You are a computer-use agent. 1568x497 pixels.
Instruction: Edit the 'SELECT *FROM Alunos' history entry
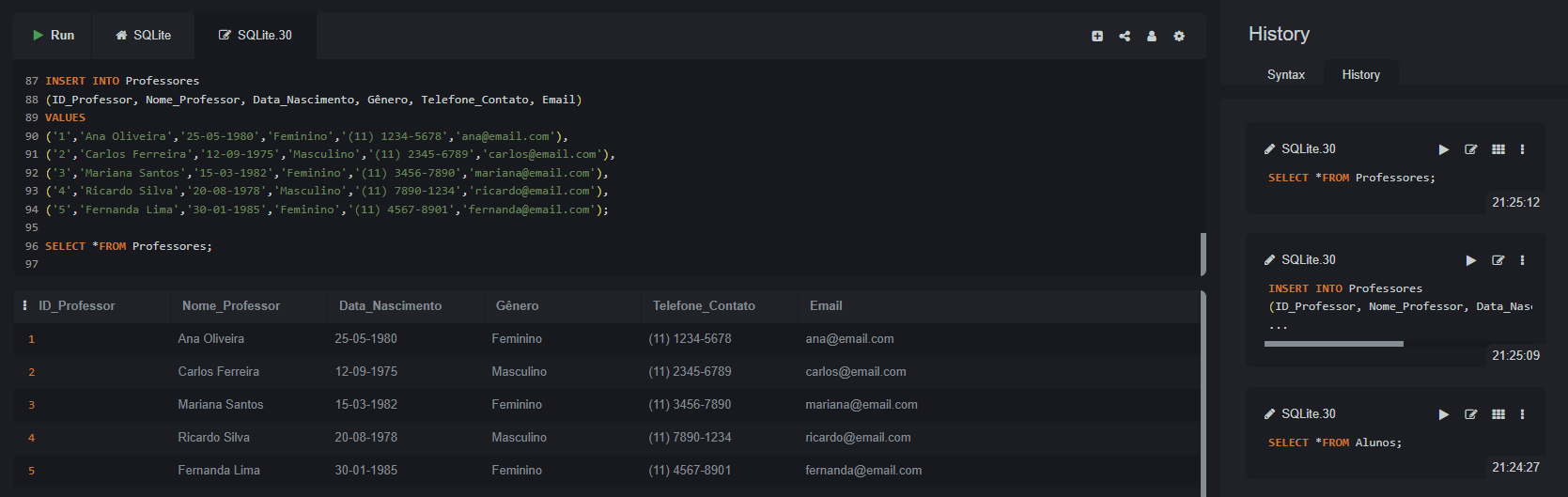1471,414
